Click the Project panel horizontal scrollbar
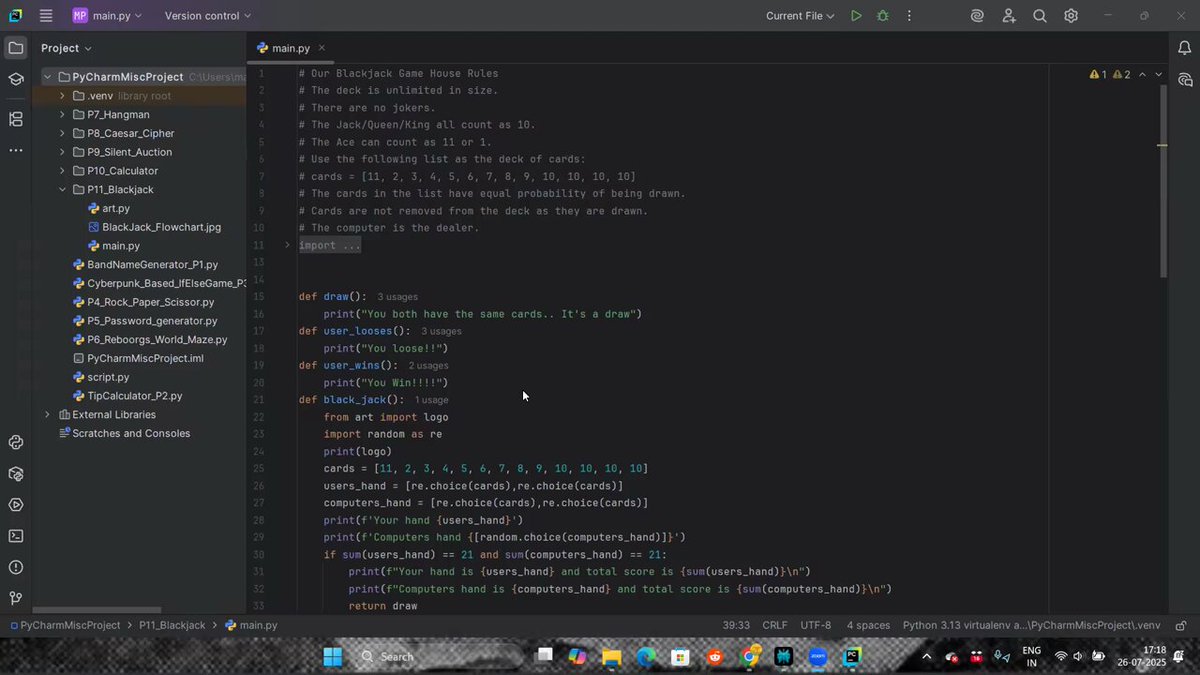The width and height of the screenshot is (1200, 675). pos(98,610)
